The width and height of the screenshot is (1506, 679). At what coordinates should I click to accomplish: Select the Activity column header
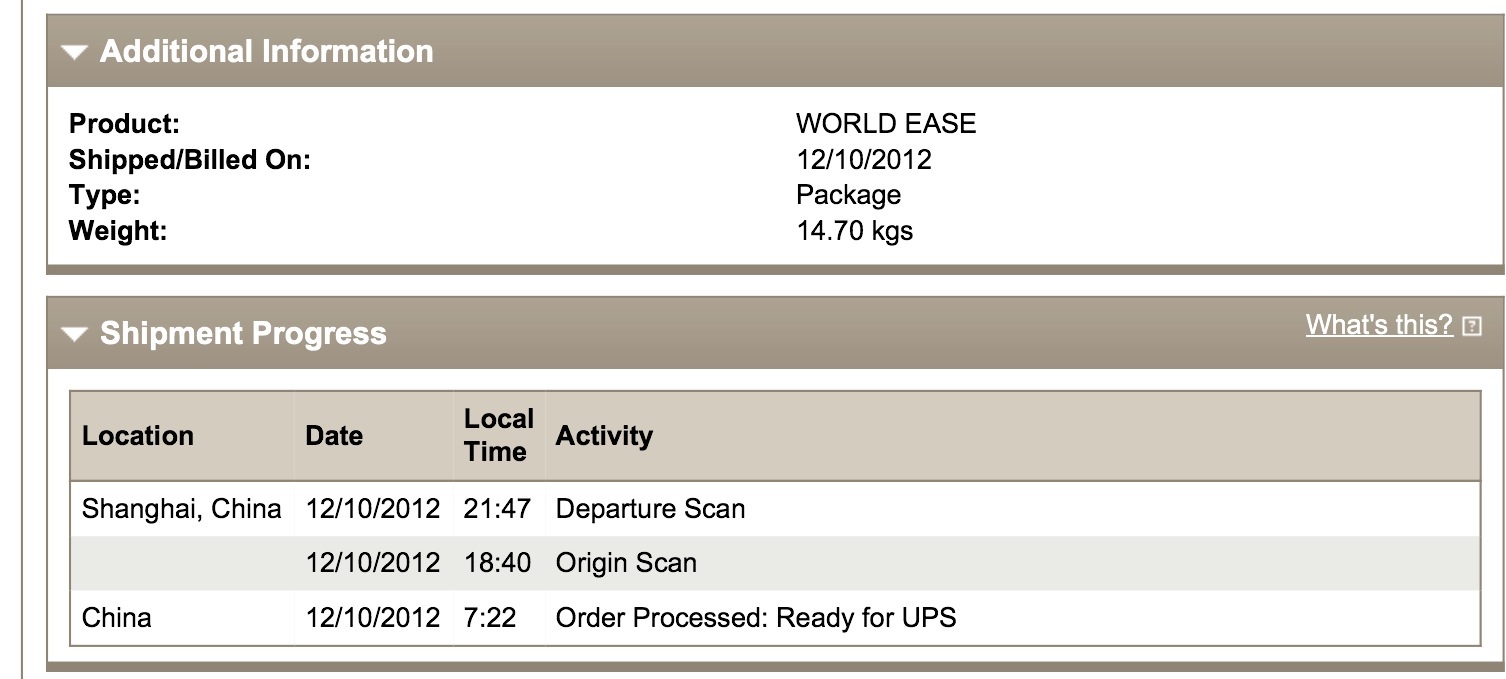point(604,436)
